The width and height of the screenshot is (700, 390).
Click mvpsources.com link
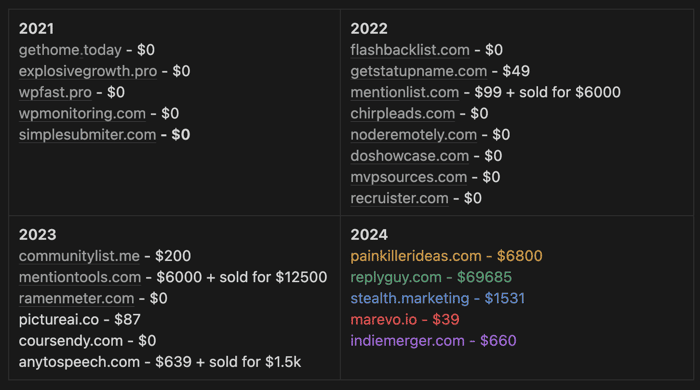pos(408,177)
